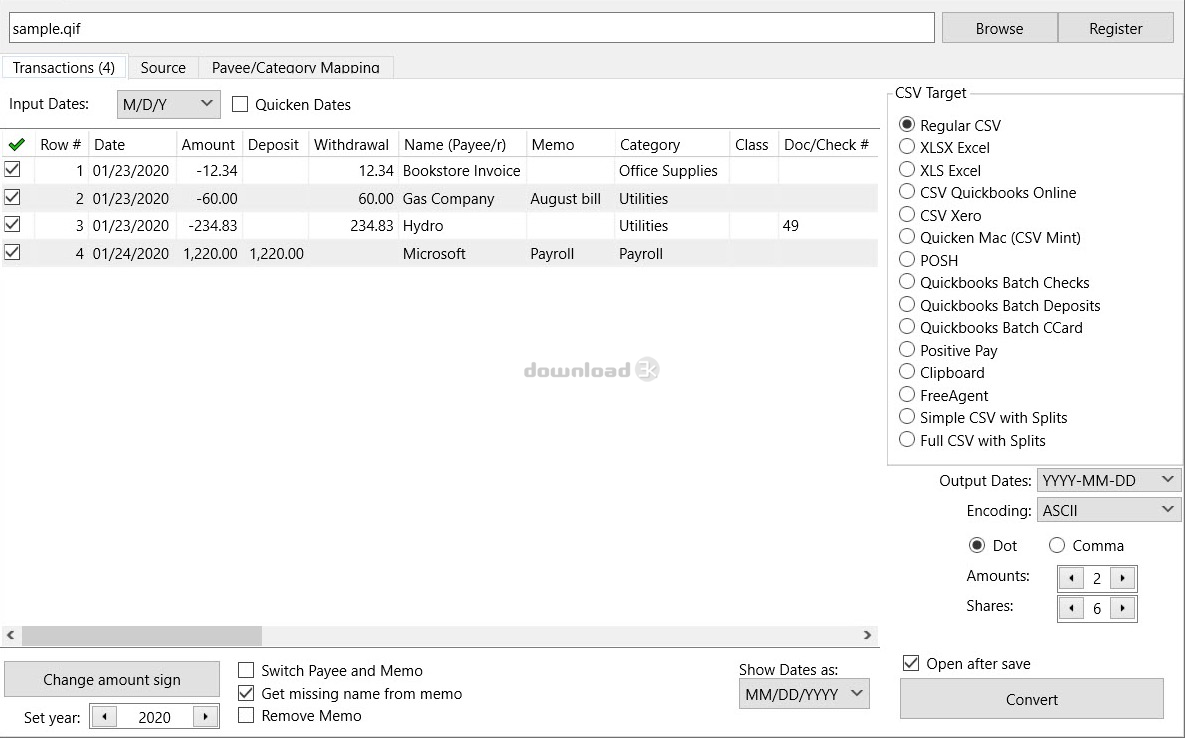Select Clipboard as output target

point(907,372)
